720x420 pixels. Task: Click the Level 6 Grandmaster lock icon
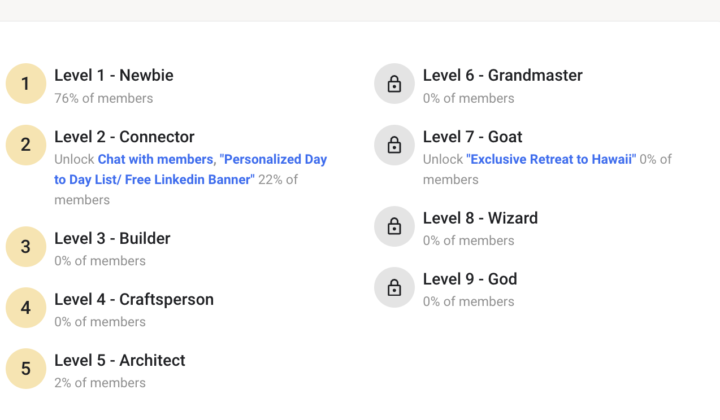[x=394, y=84]
